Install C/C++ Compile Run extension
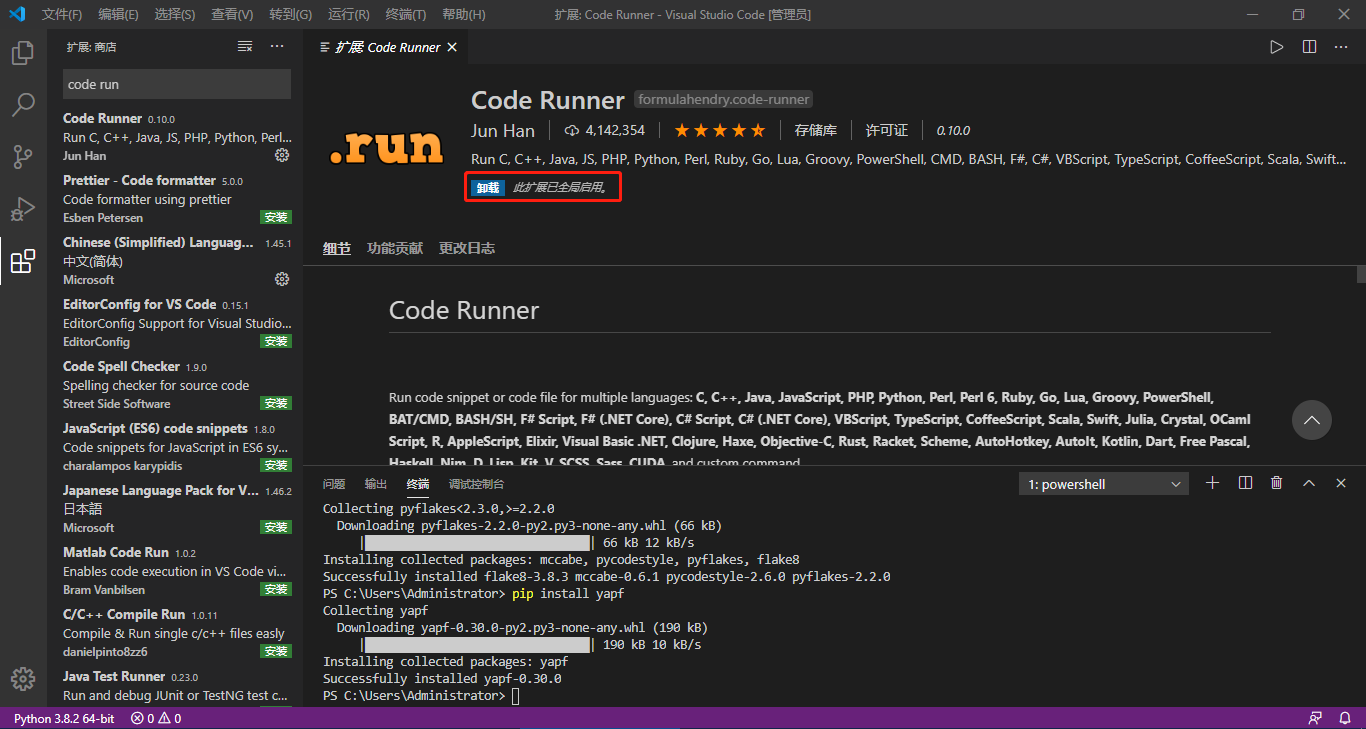This screenshot has width=1366, height=729. tap(275, 651)
